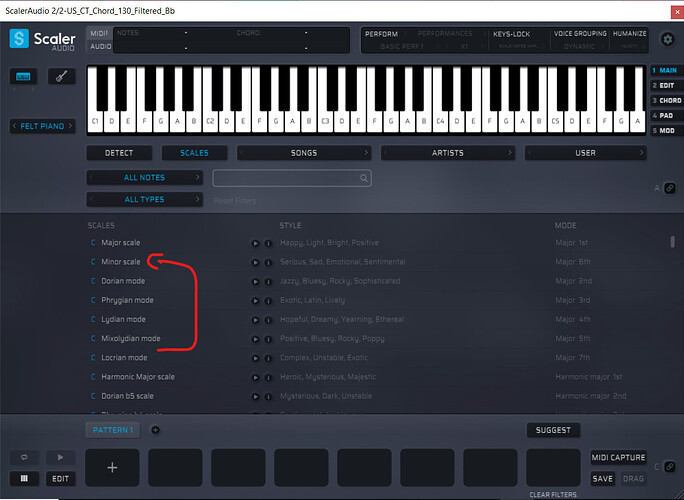Viewport: 684px width, 500px height.
Task: Click the search magnifier icon
Action: pyautogui.click(x=363, y=178)
